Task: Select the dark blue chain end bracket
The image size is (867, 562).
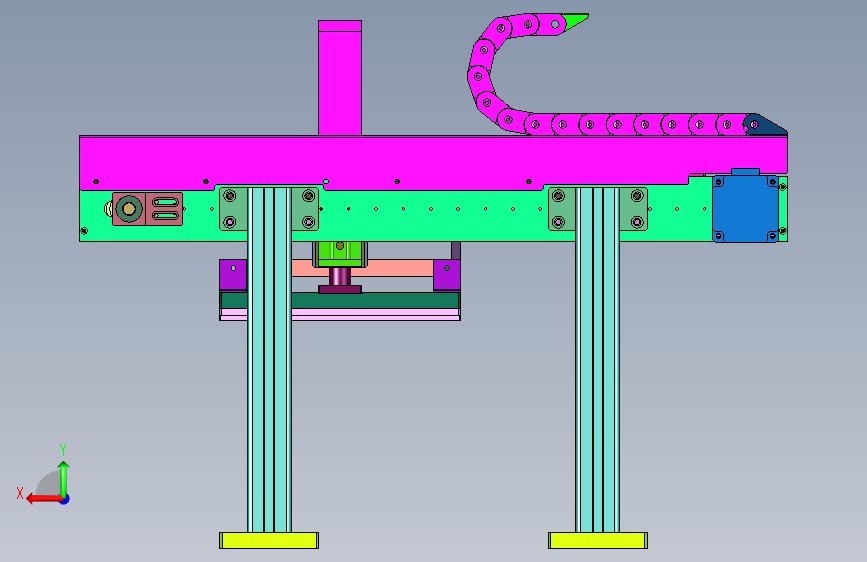Action: pyautogui.click(x=765, y=124)
